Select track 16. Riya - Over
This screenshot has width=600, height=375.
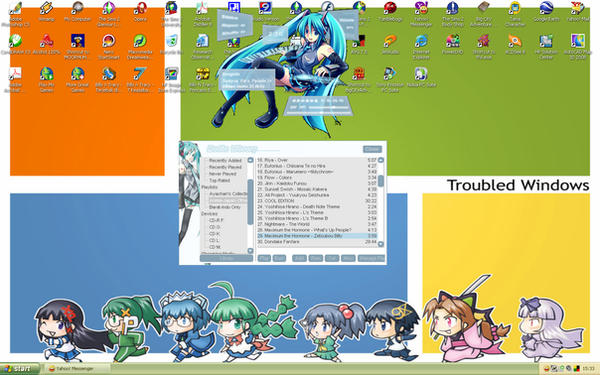tap(317, 160)
